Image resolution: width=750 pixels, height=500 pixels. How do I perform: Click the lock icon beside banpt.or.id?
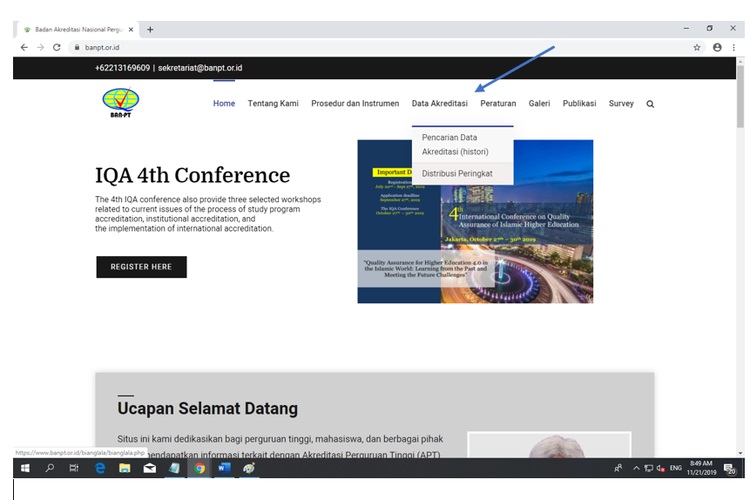tap(77, 47)
